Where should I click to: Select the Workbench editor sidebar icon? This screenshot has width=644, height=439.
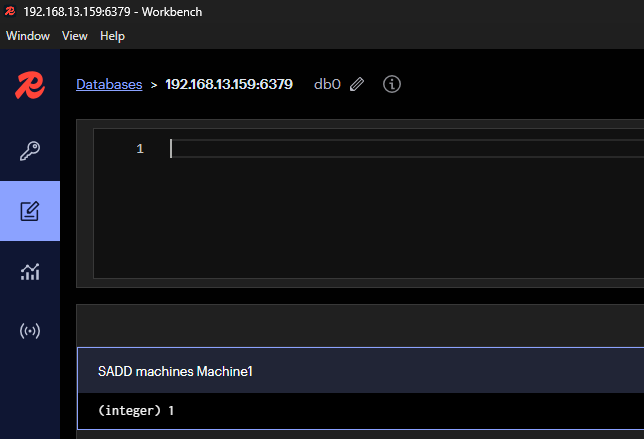click(x=30, y=211)
